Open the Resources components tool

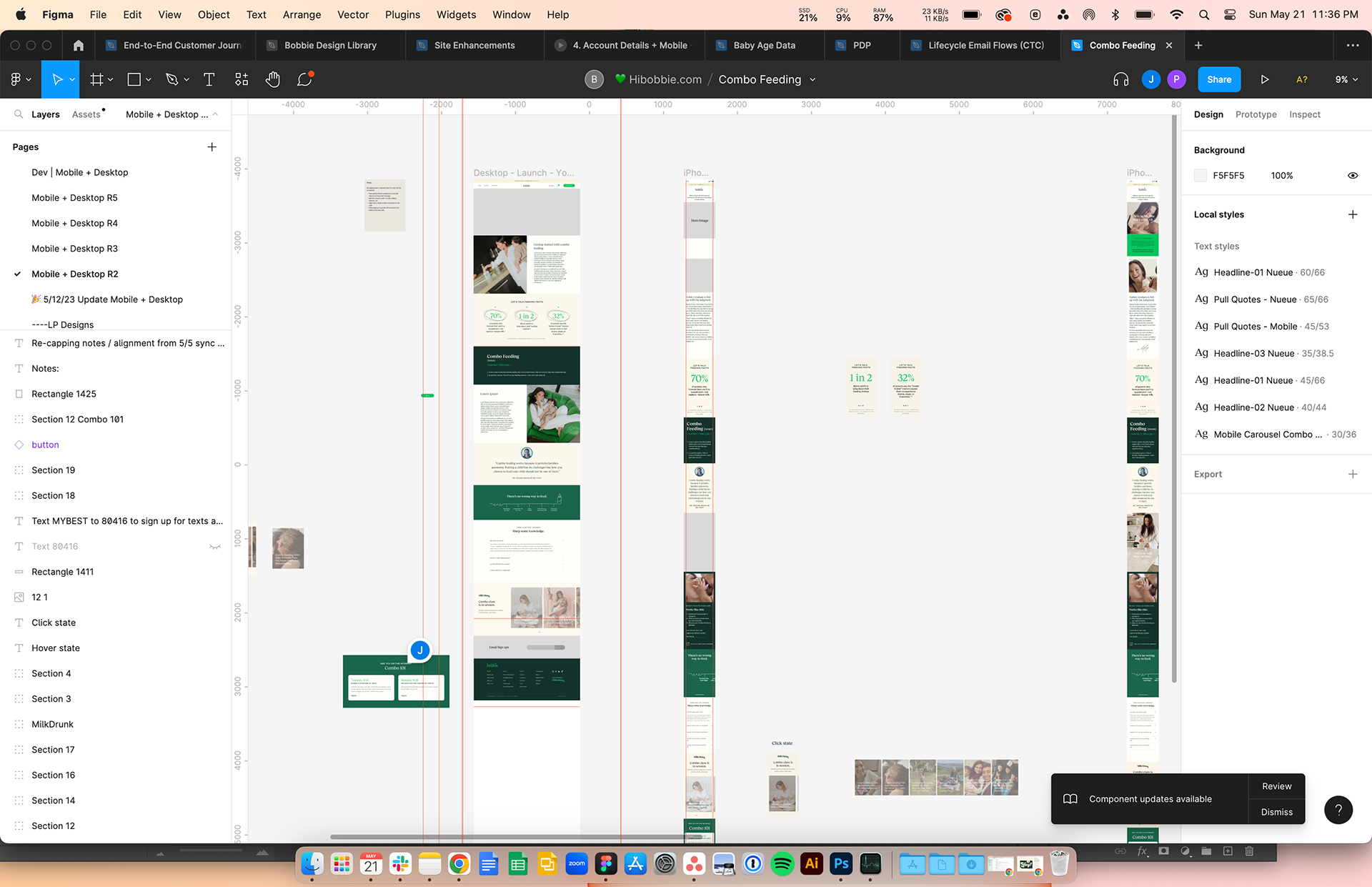[242, 79]
